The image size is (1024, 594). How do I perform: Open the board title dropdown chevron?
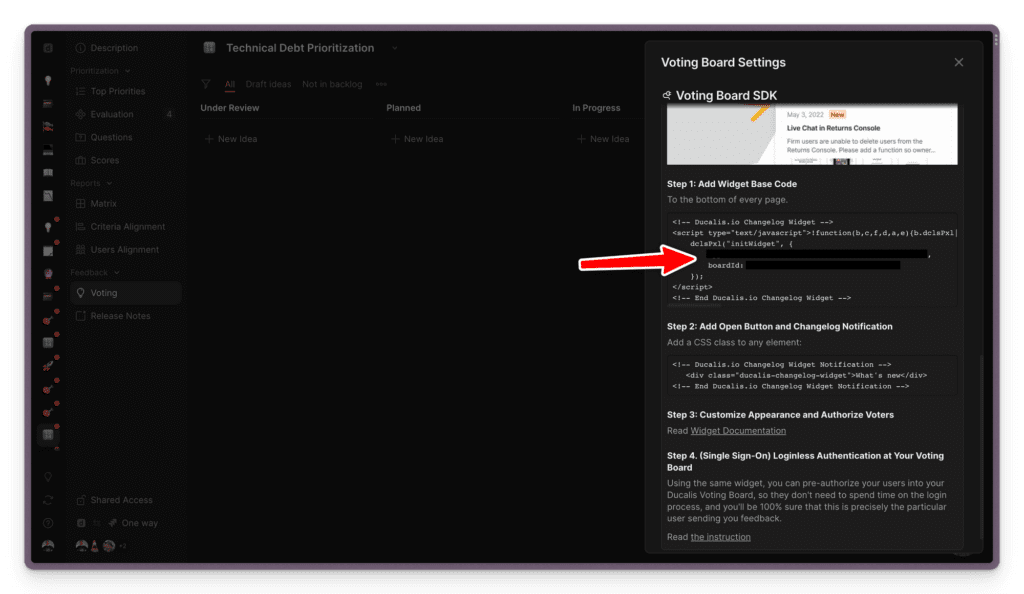[x=394, y=48]
